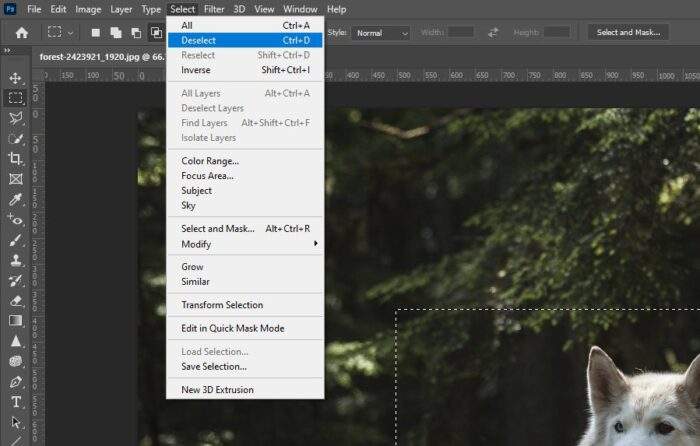
Task: Select the Path Selection tool
Action: [16, 422]
